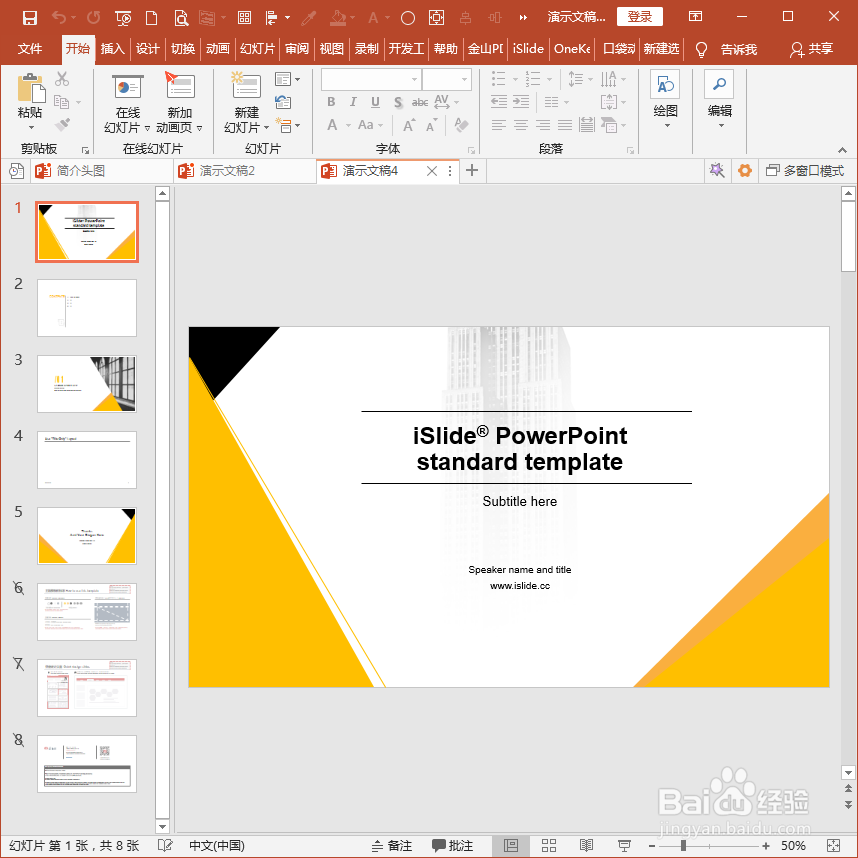Viewport: 858px width, 858px height.
Task: Click the multi-window mode (多窗口模式) button
Action: [x=804, y=171]
